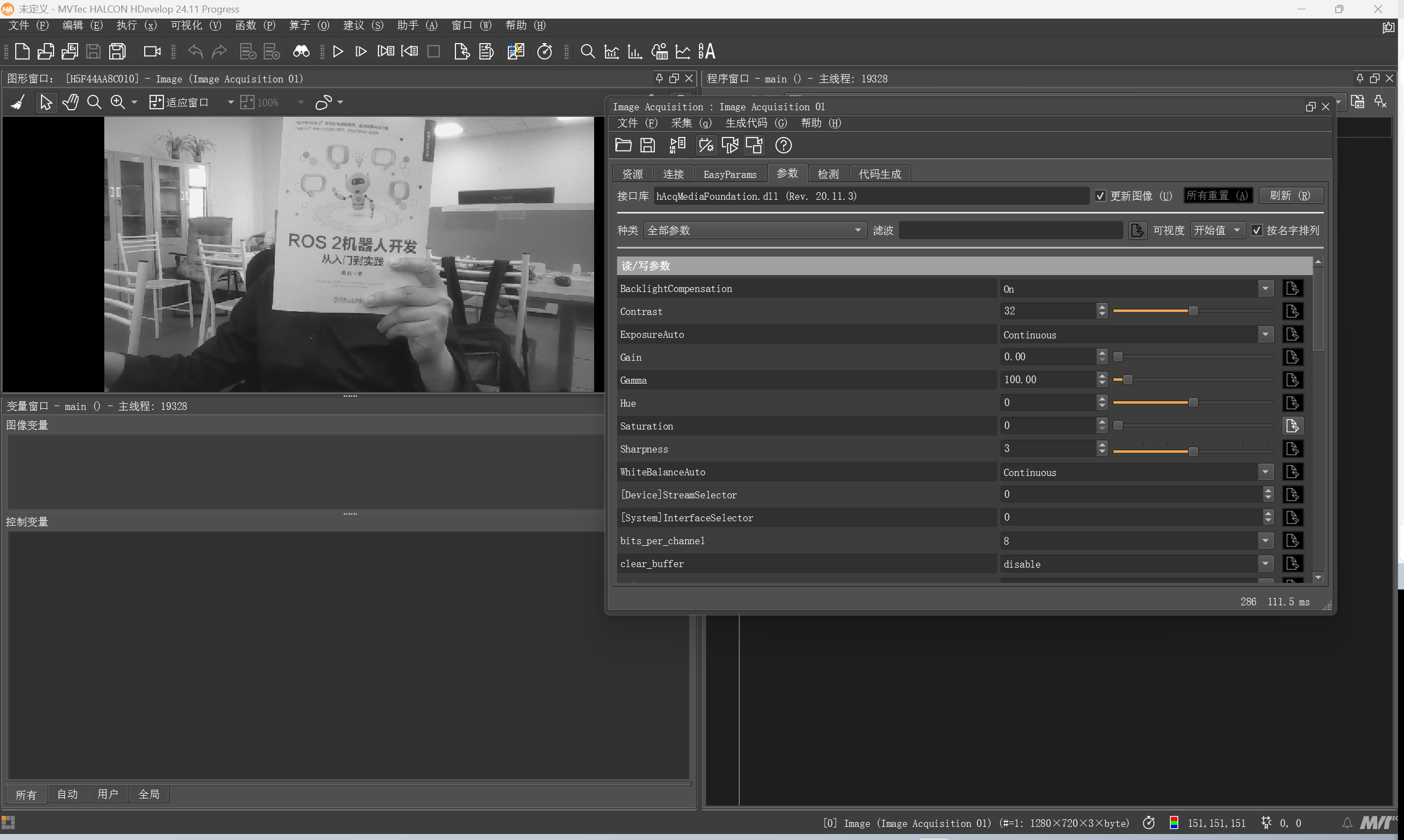Open the 算子 menu
Image resolution: width=1404 pixels, height=840 pixels.
309,26
